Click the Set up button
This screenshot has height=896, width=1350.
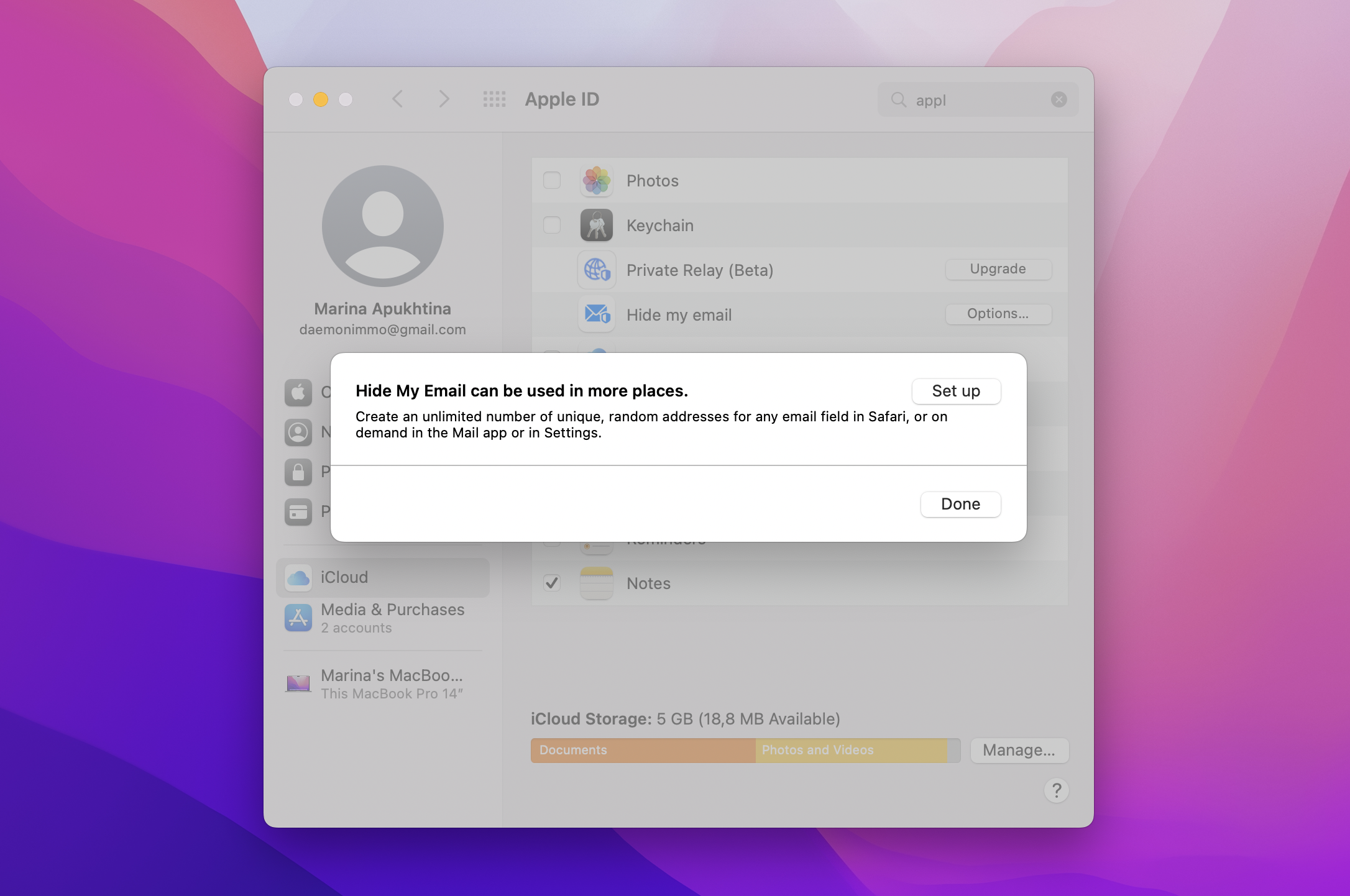point(954,390)
